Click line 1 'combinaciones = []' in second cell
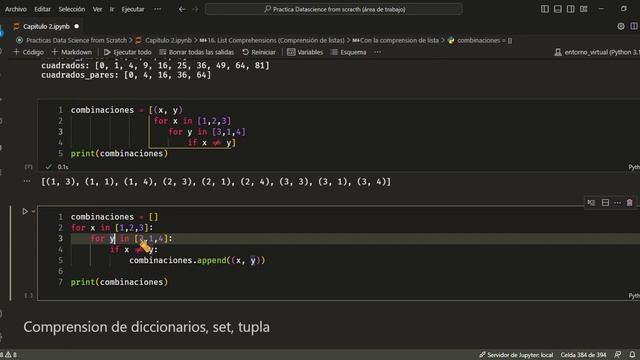The width and height of the screenshot is (640, 360). point(114,217)
